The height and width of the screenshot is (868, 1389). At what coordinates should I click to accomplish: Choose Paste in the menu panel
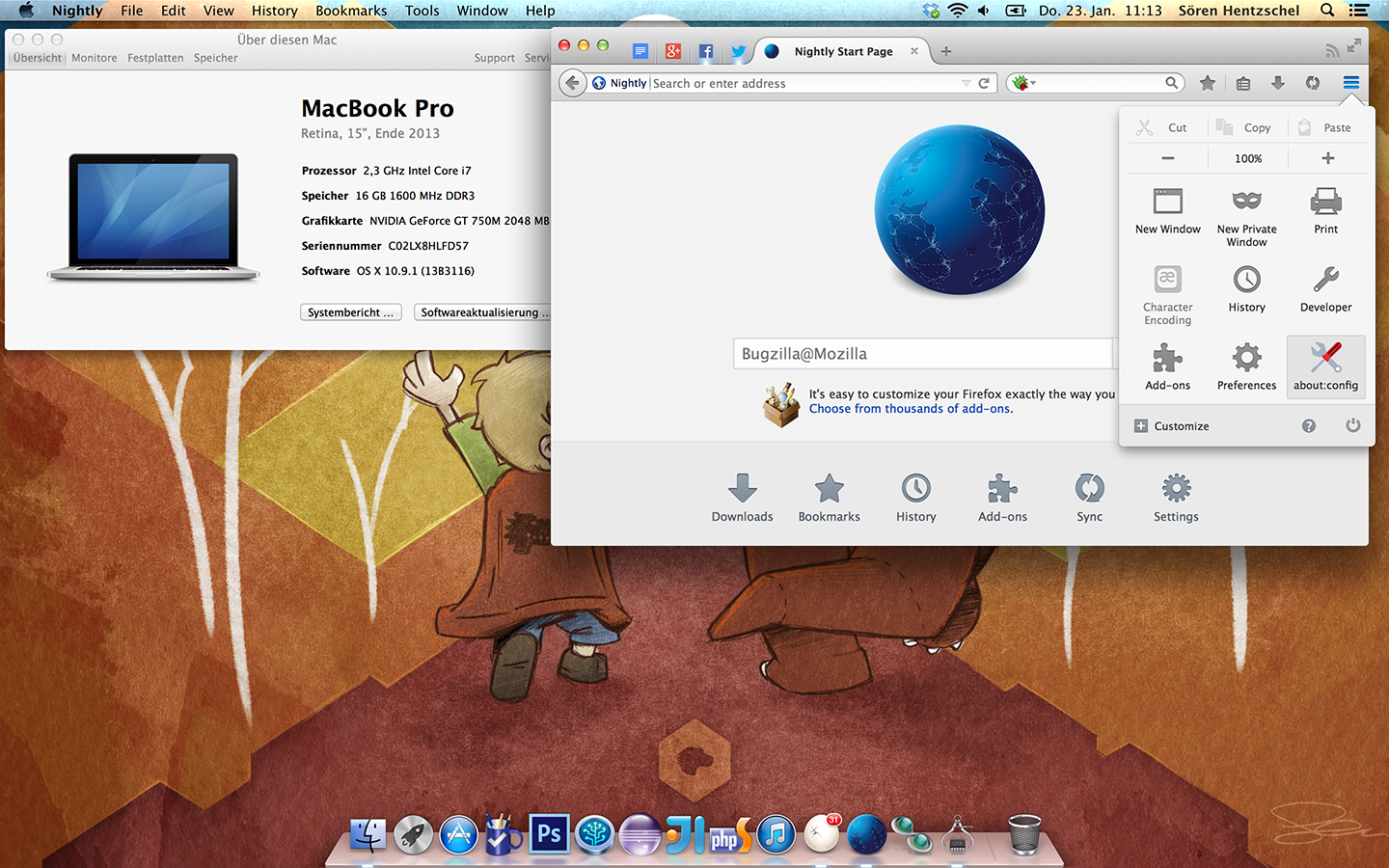[1327, 127]
